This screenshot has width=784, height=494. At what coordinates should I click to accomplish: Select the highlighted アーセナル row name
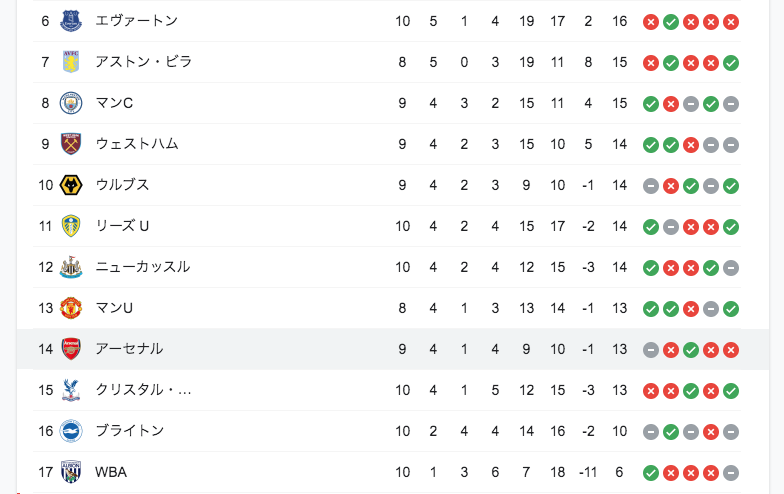click(129, 349)
